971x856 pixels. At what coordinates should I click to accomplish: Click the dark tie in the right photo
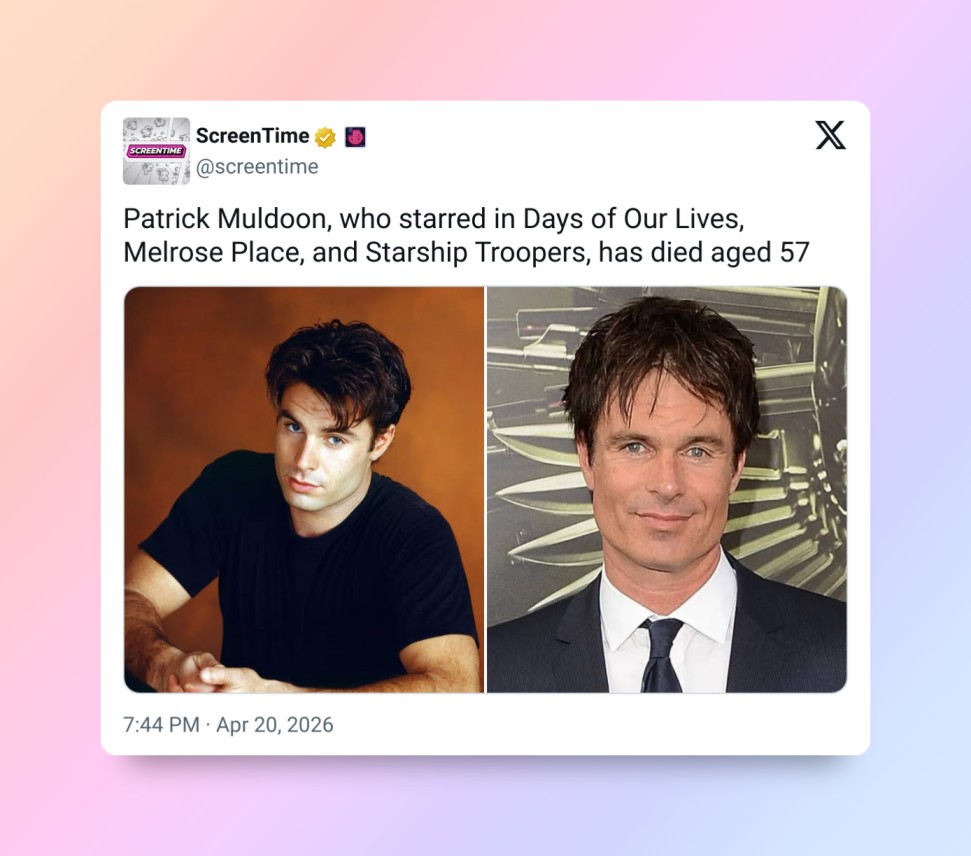point(661,655)
